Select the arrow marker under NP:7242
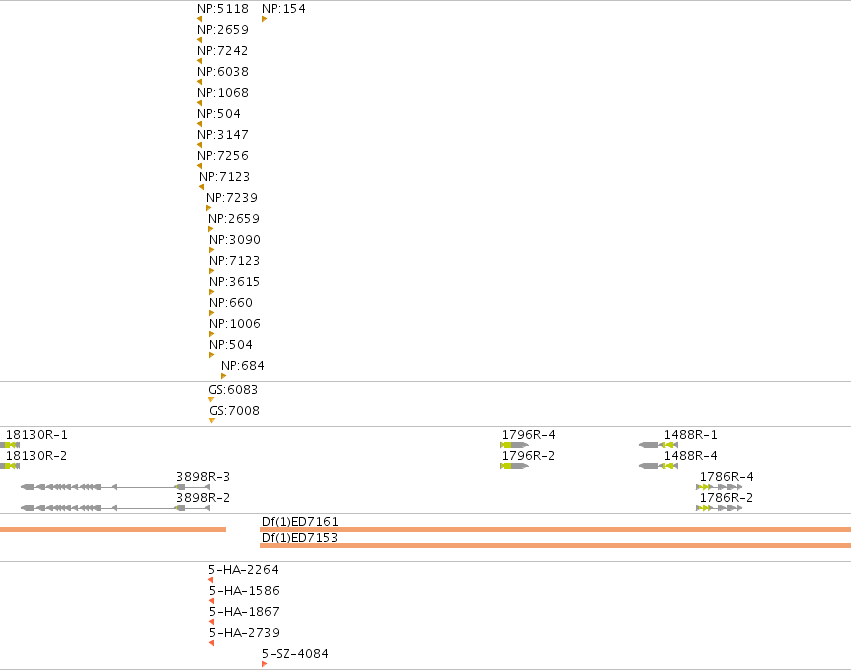 199,61
